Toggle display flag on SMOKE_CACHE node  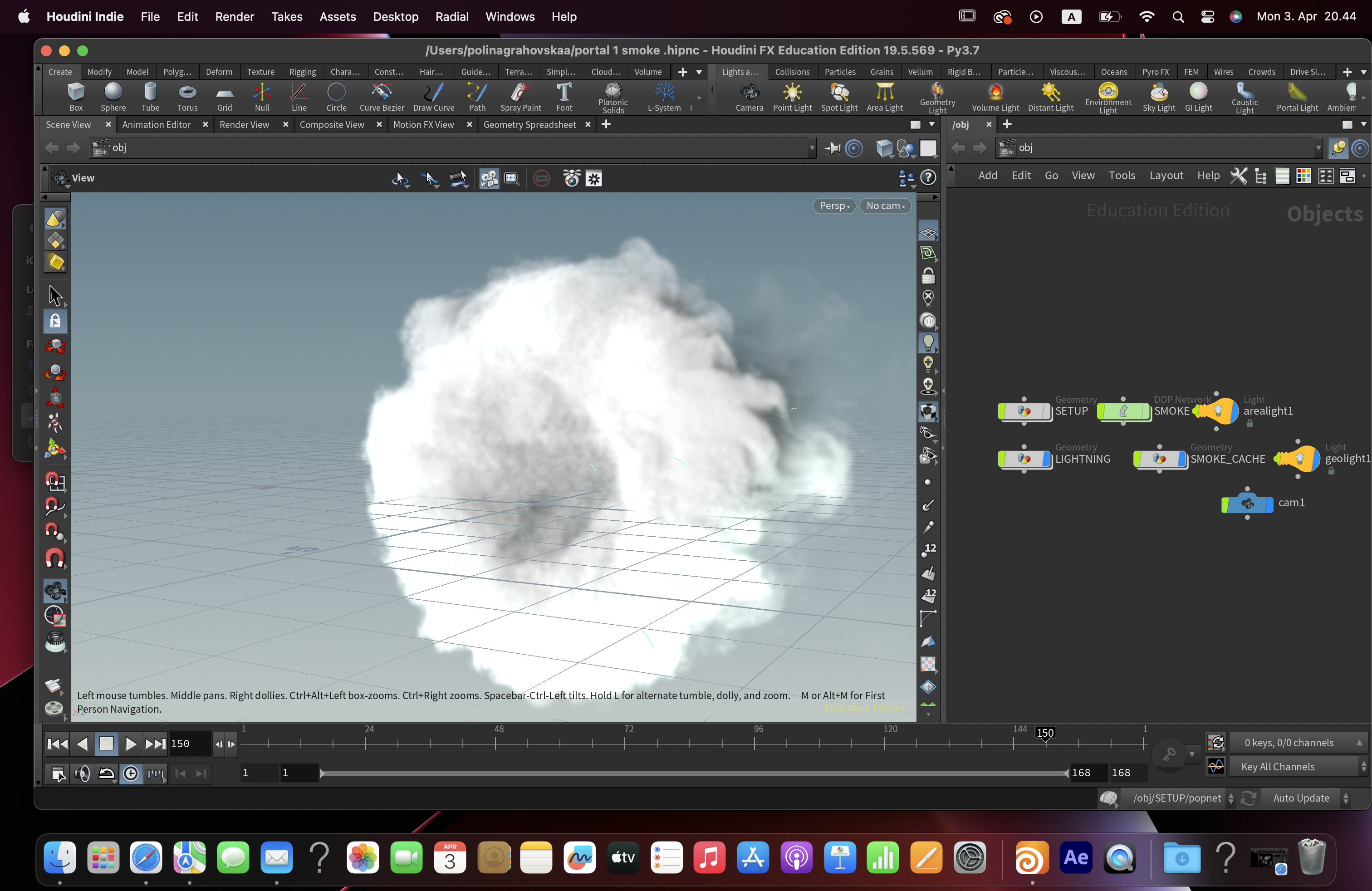coord(1182,459)
